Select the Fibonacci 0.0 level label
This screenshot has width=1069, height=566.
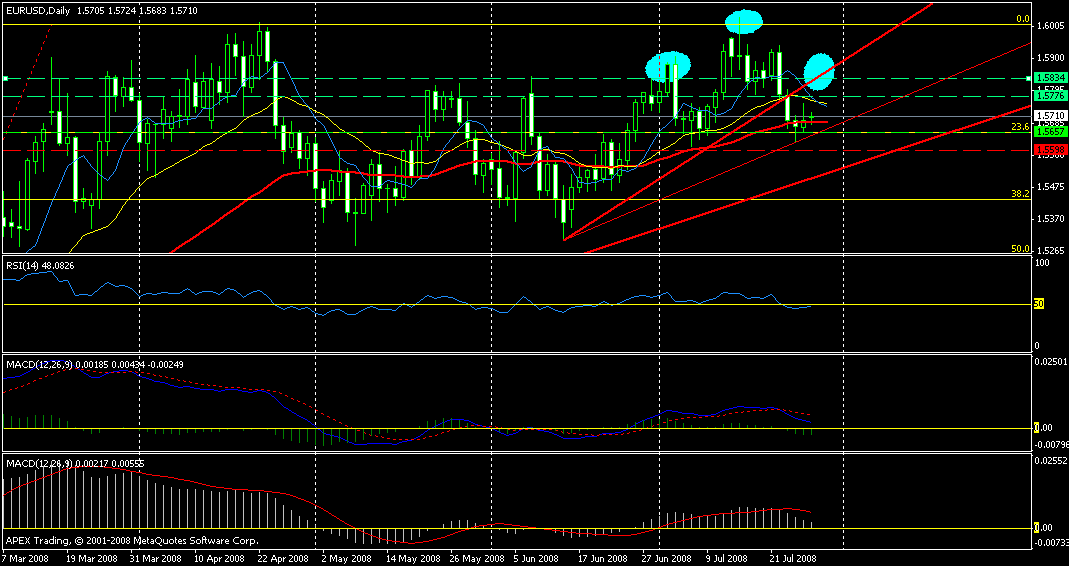[x=1023, y=19]
